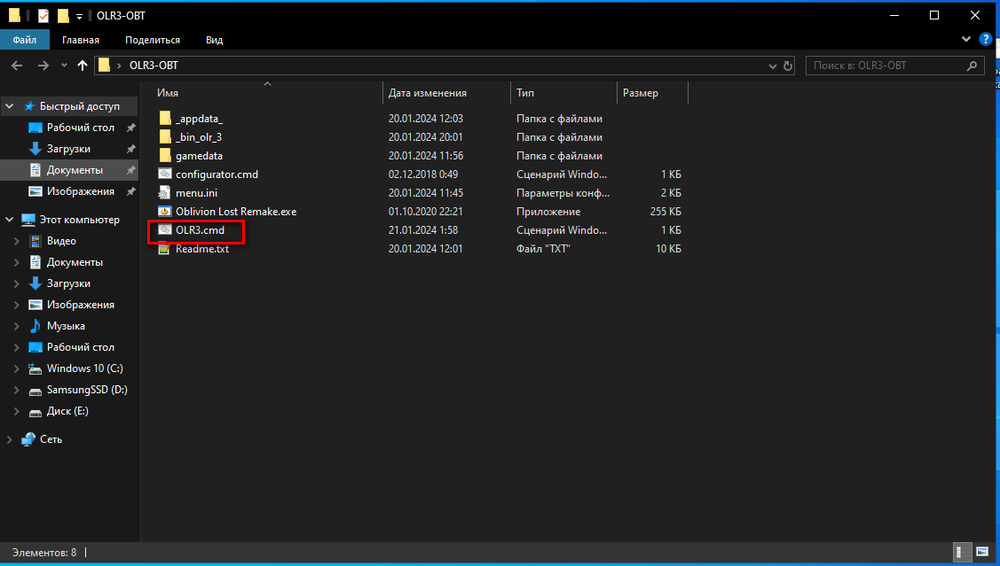Expand the ribbon with the chevron
1000x566 pixels.
pos(966,40)
